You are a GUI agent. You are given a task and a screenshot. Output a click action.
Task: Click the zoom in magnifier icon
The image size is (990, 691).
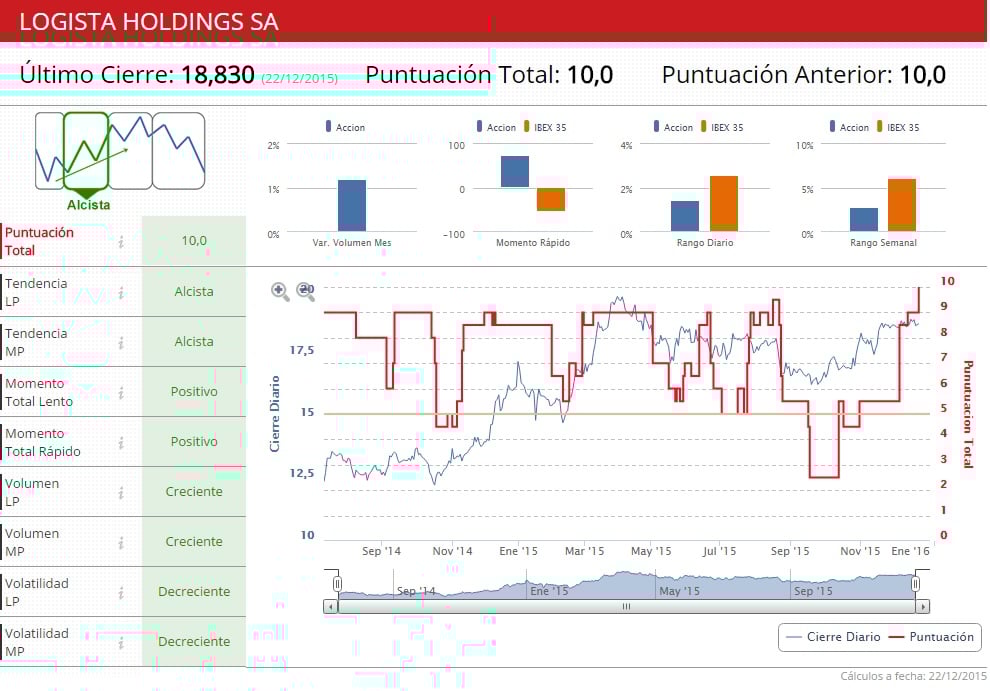click(x=280, y=291)
